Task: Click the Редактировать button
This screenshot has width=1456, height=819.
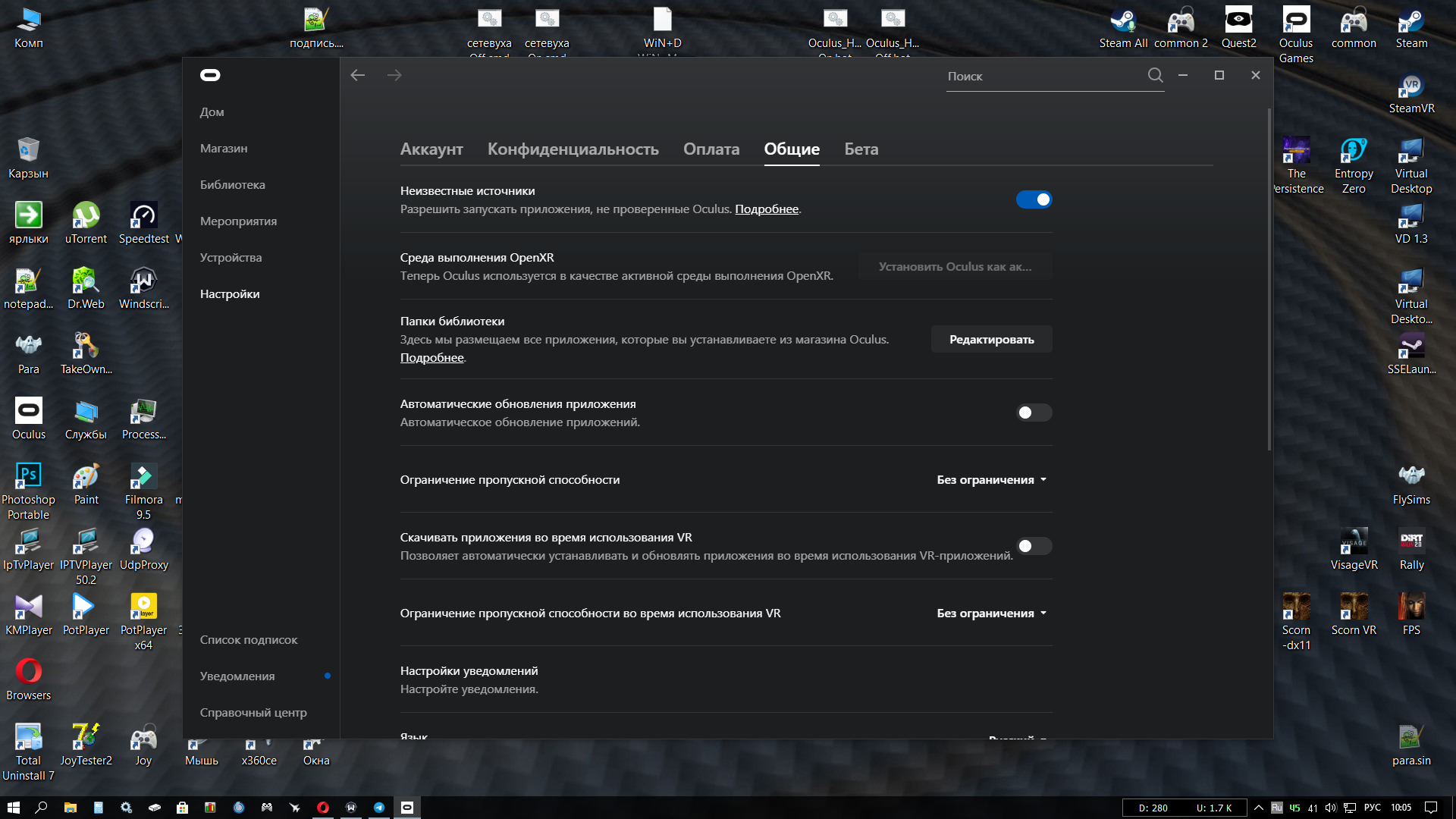Action: (991, 339)
